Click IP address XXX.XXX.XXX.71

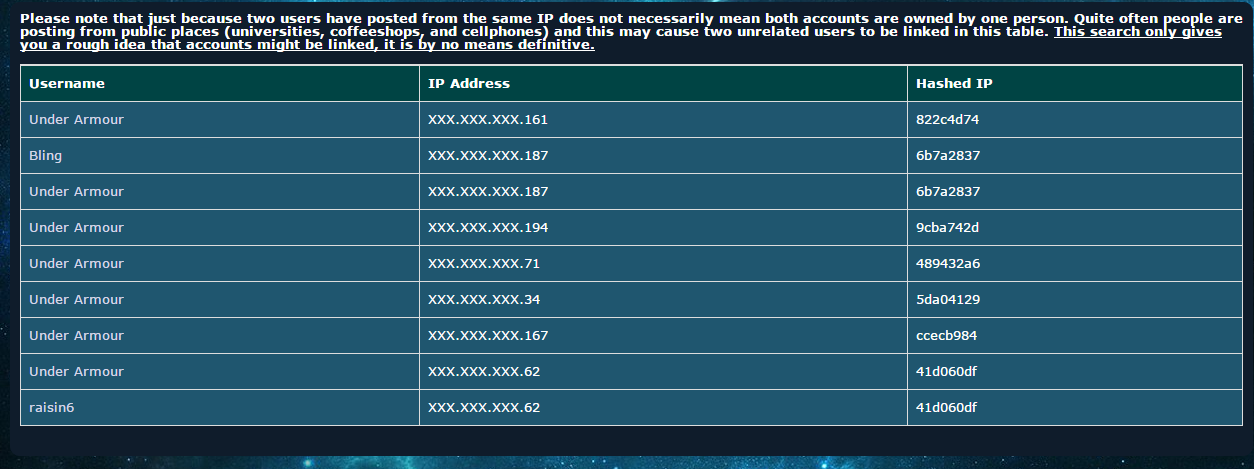click(x=484, y=264)
